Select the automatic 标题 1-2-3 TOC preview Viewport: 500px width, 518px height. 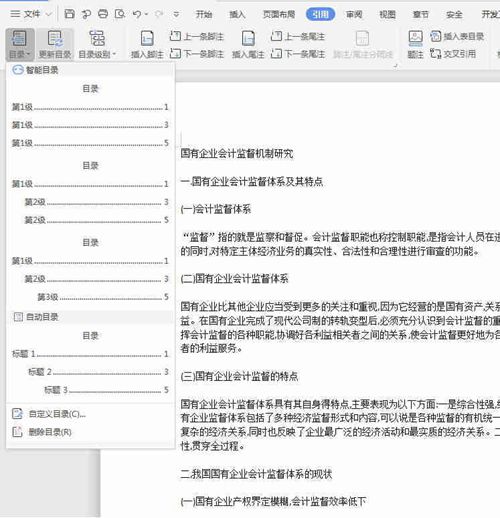click(x=90, y=363)
